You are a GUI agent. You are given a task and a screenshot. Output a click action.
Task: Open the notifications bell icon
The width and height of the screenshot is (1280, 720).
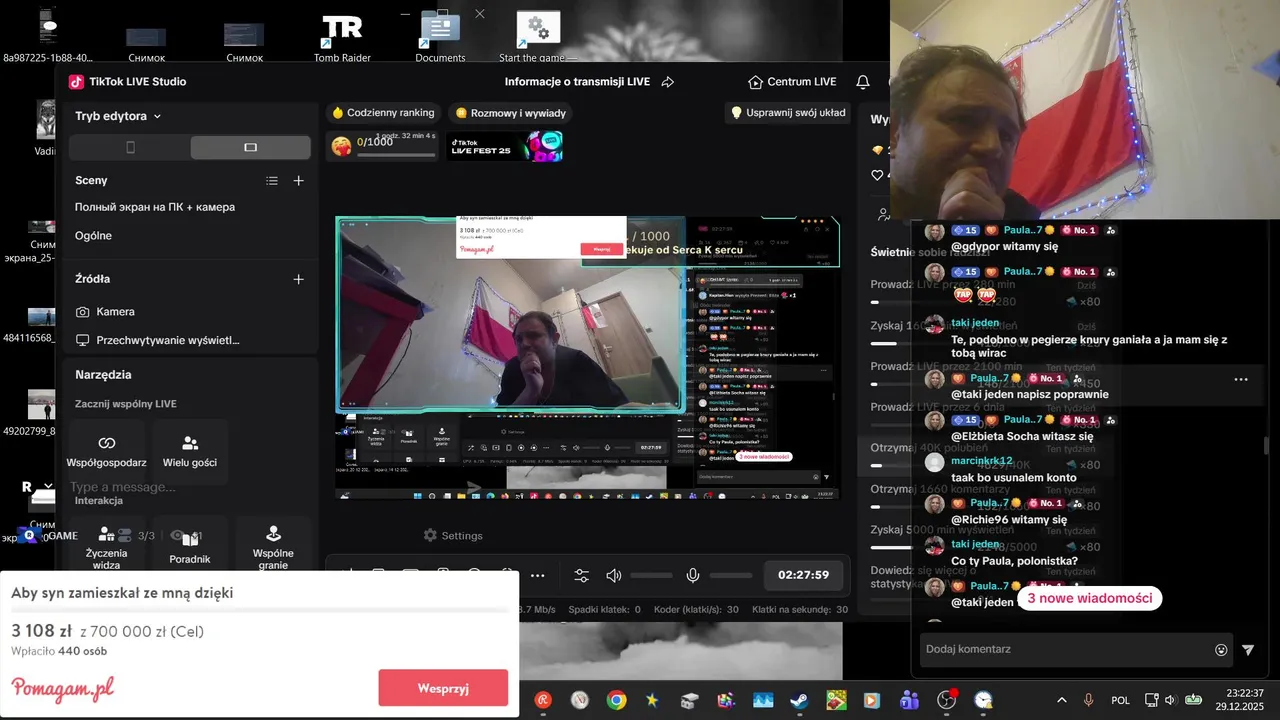pos(863,82)
